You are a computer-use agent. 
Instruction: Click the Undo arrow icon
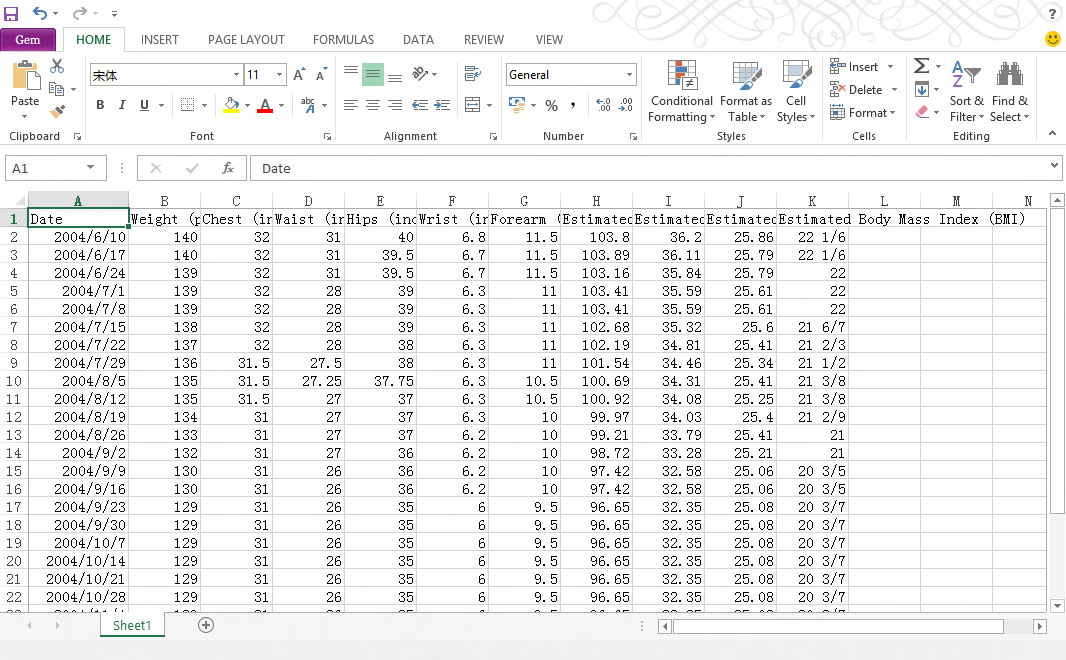tap(39, 13)
